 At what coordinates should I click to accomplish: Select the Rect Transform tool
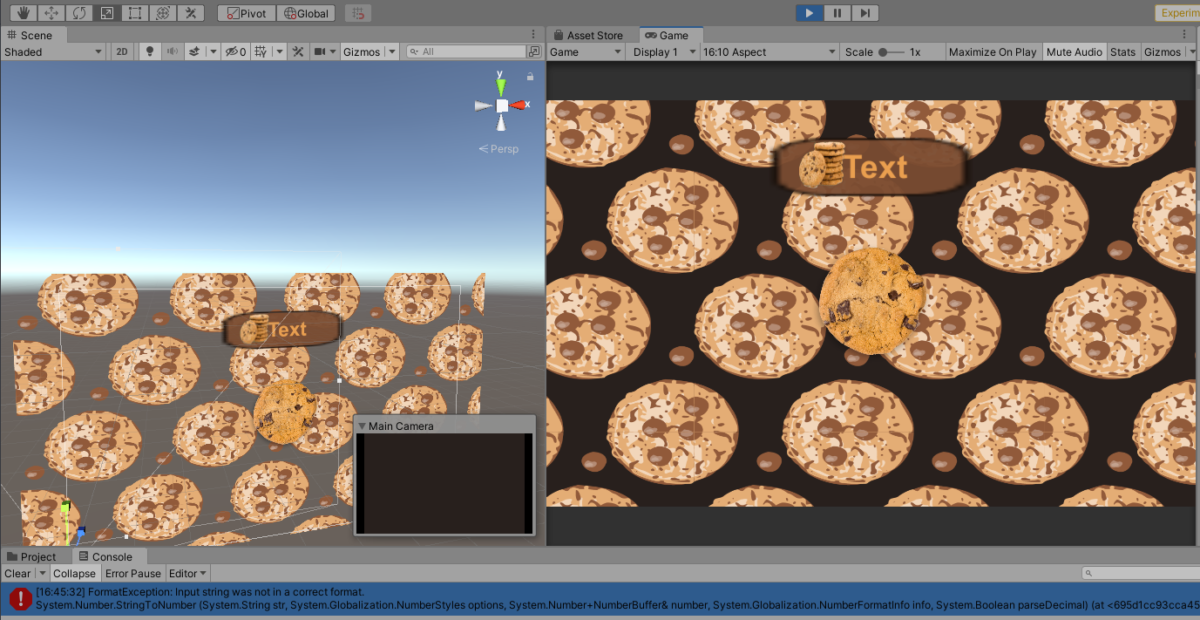(x=134, y=12)
